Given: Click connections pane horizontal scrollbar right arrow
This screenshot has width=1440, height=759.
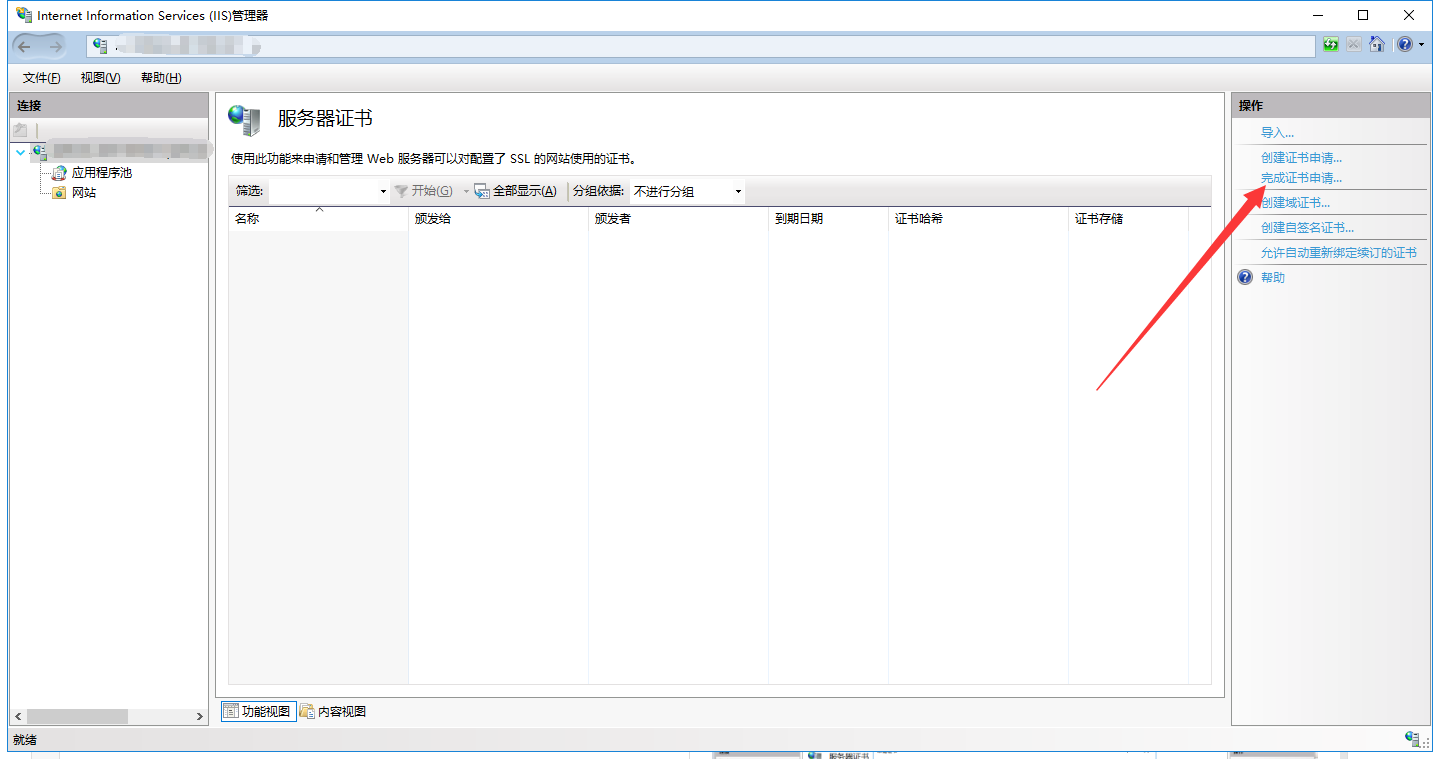Looking at the screenshot, I should (x=200, y=717).
